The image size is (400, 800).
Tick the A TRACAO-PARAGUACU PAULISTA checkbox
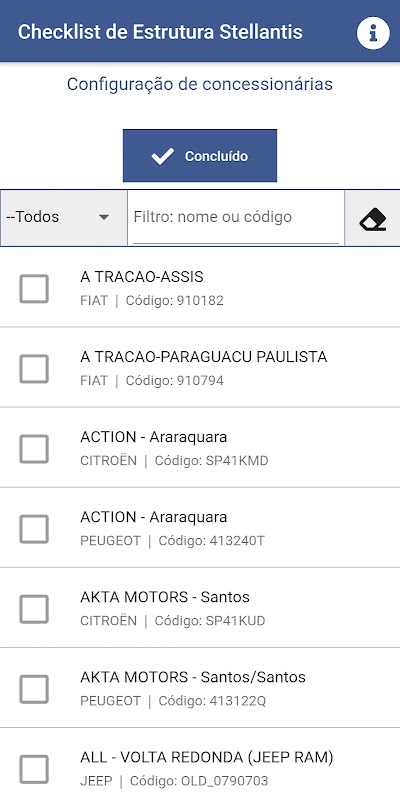coord(34,369)
